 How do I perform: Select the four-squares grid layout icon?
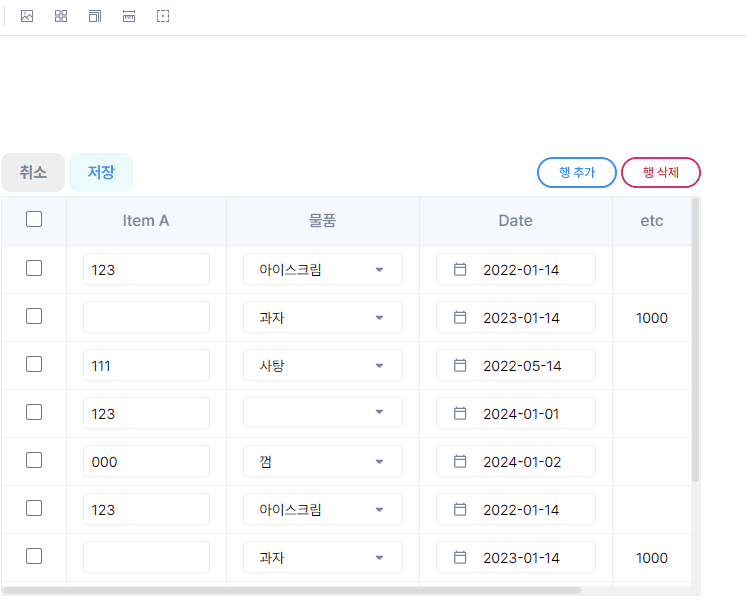click(61, 16)
